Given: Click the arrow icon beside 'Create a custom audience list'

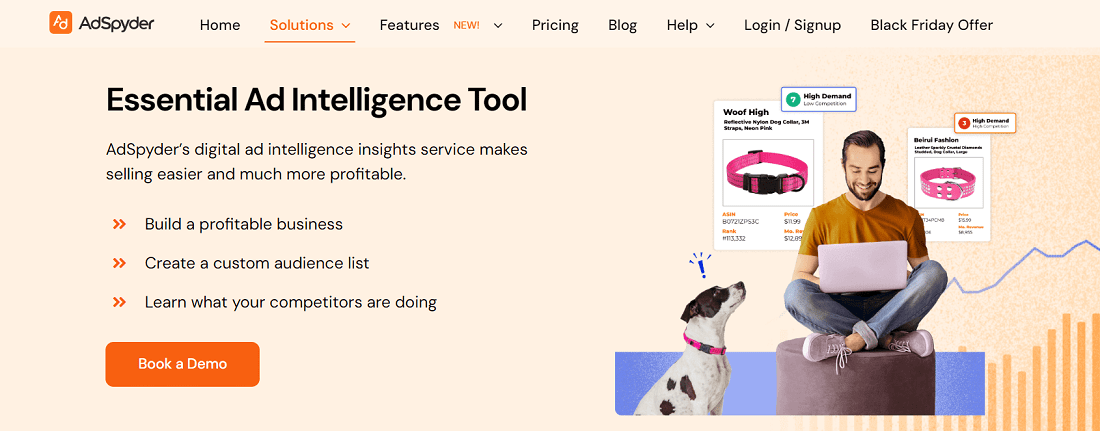Looking at the screenshot, I should (119, 263).
